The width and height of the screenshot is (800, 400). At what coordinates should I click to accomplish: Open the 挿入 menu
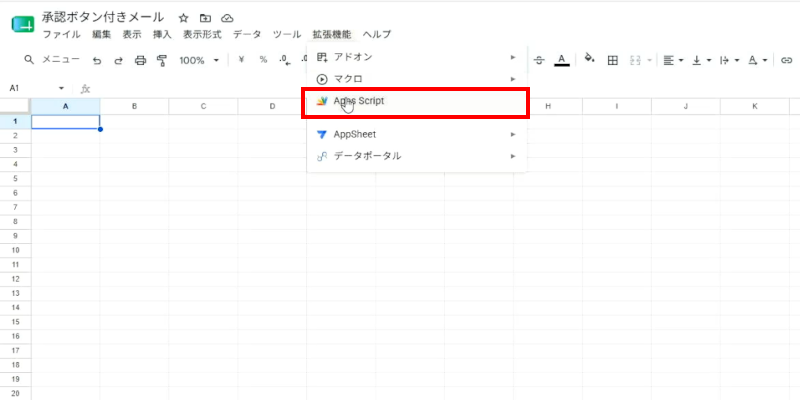click(162, 34)
